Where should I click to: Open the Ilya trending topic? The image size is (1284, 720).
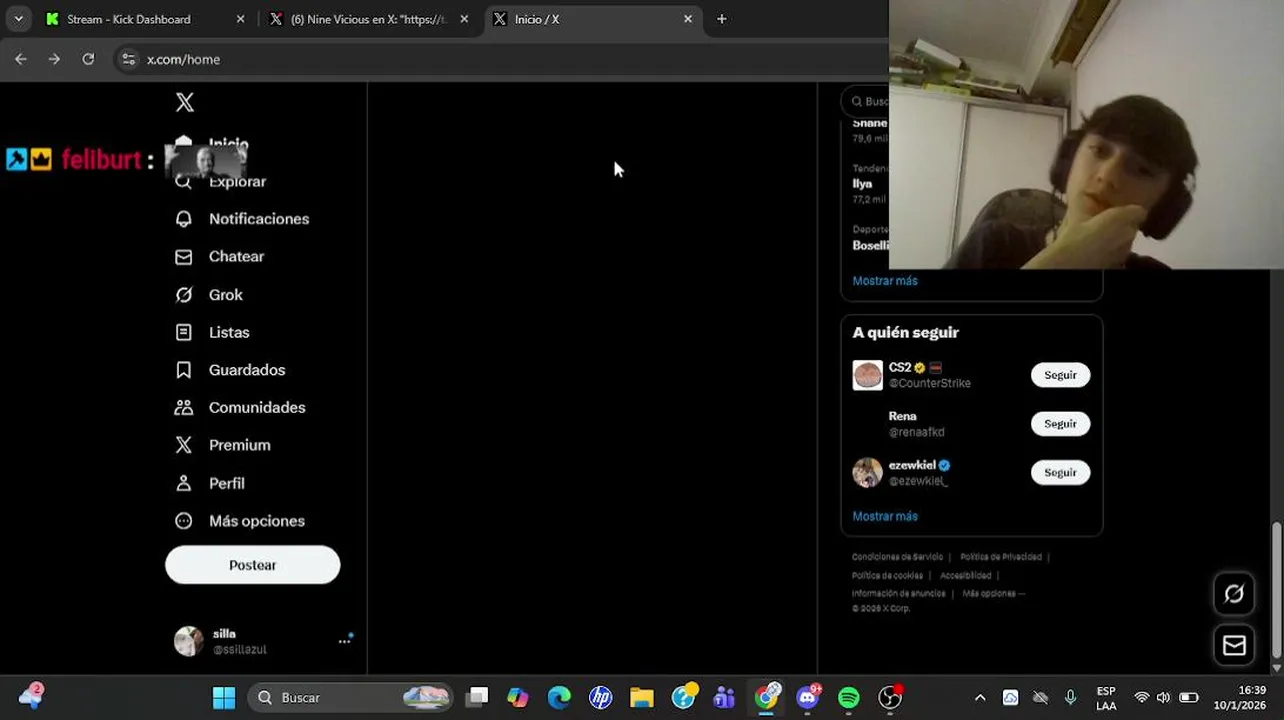coord(862,184)
